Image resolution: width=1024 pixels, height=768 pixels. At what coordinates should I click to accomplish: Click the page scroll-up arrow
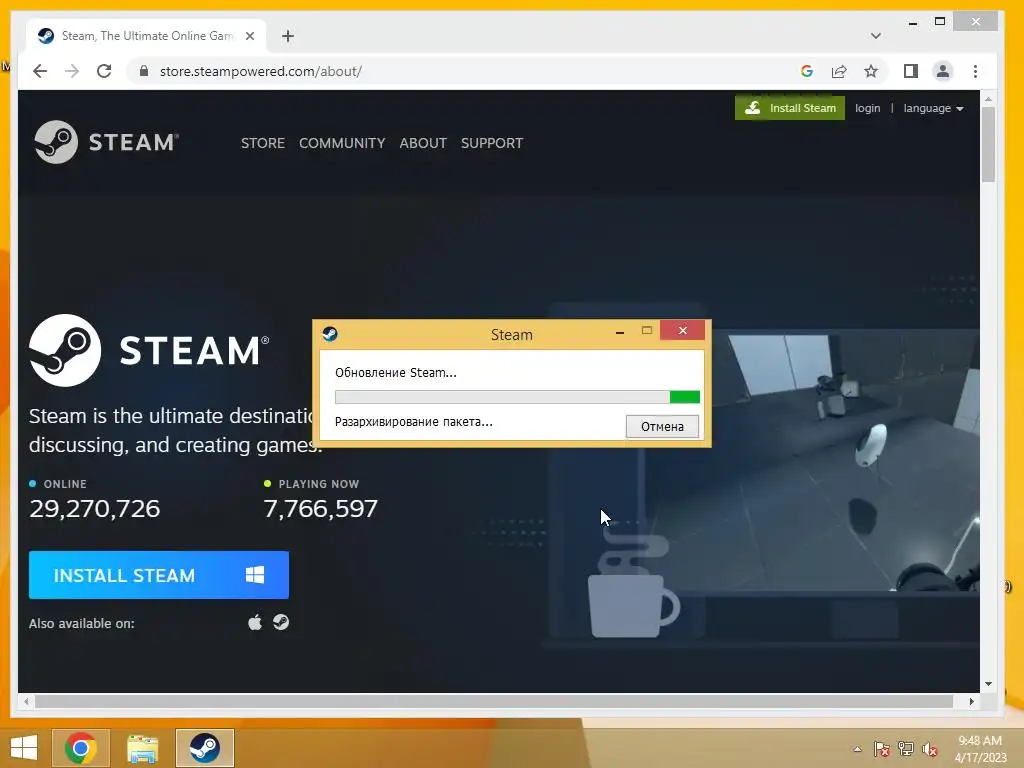[988, 99]
